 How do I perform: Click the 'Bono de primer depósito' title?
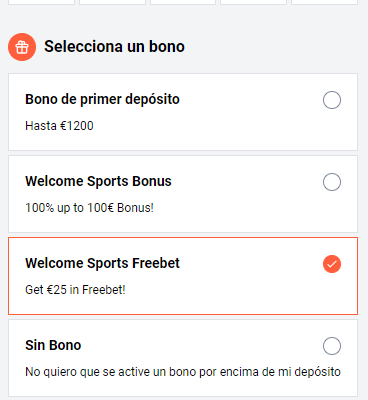point(102,99)
